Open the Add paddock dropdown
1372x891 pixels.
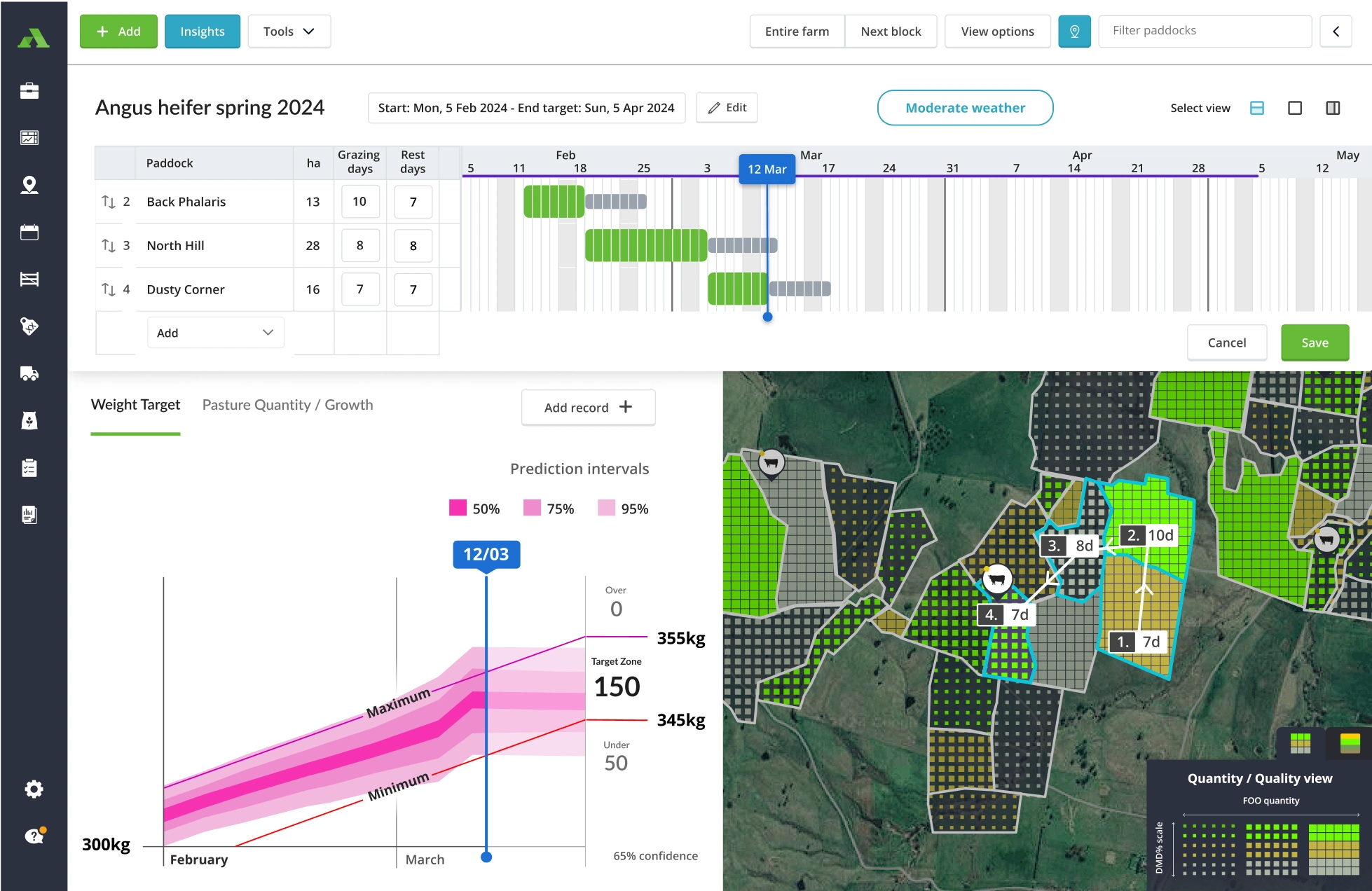[215, 333]
